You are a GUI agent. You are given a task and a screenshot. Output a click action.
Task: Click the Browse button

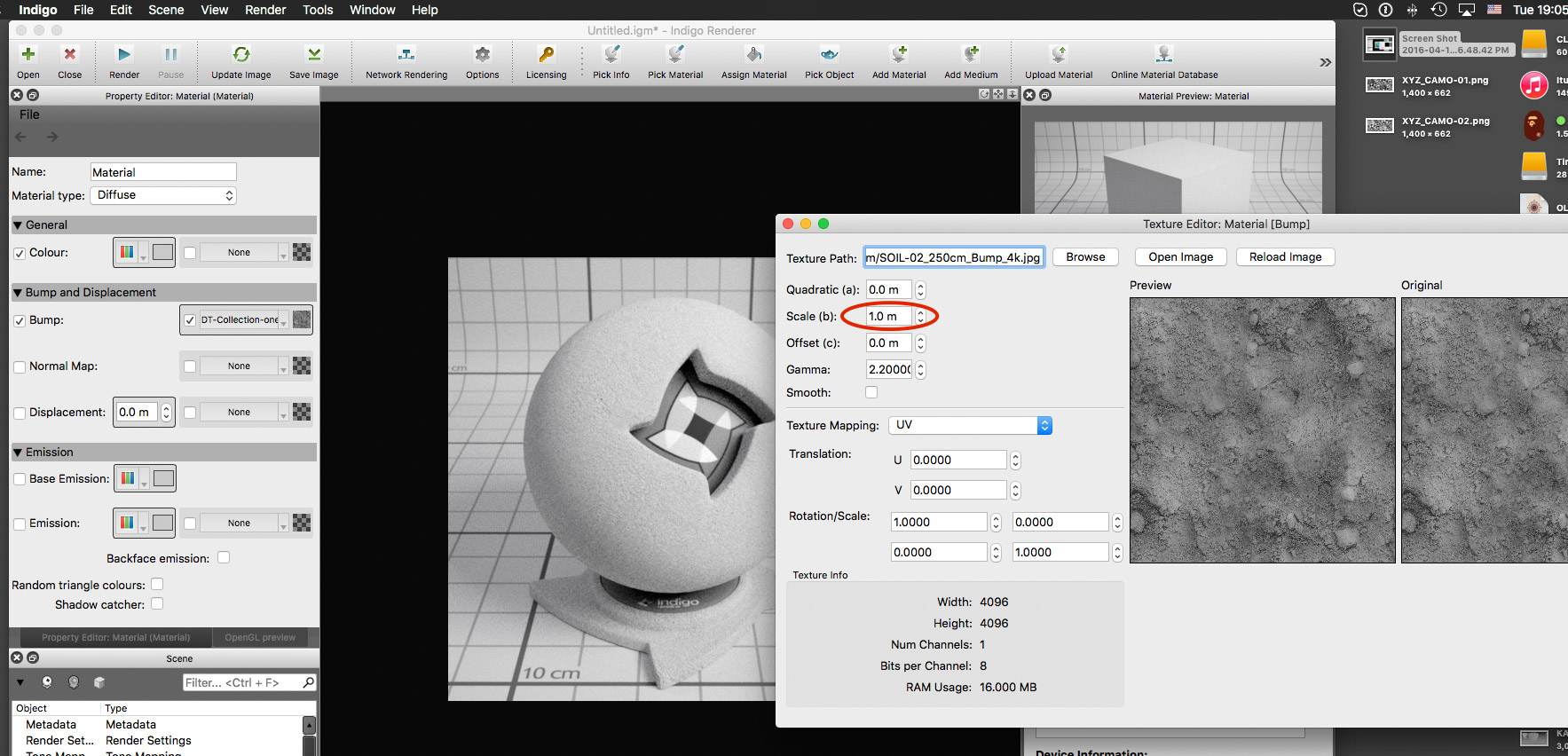[1085, 257]
